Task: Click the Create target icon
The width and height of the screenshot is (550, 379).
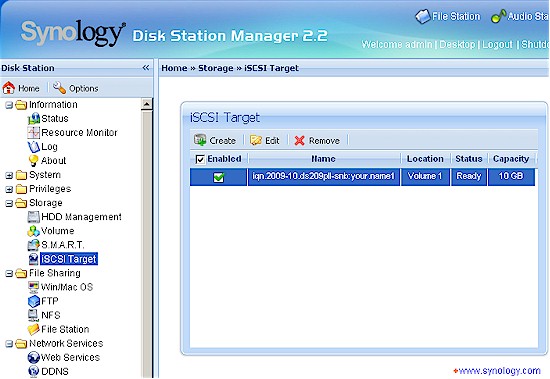Action: tap(200, 140)
